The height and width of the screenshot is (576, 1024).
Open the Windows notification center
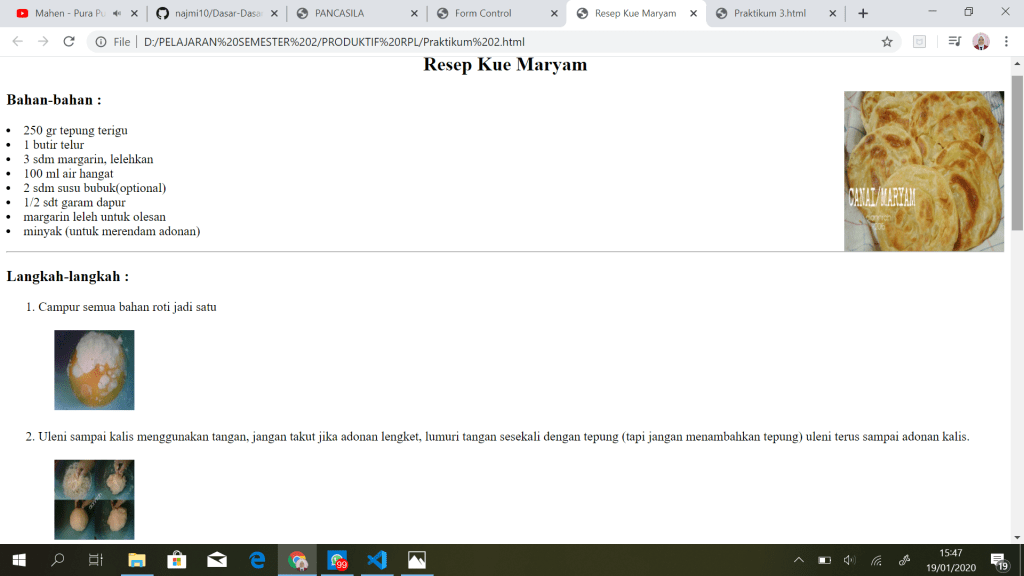(998, 560)
